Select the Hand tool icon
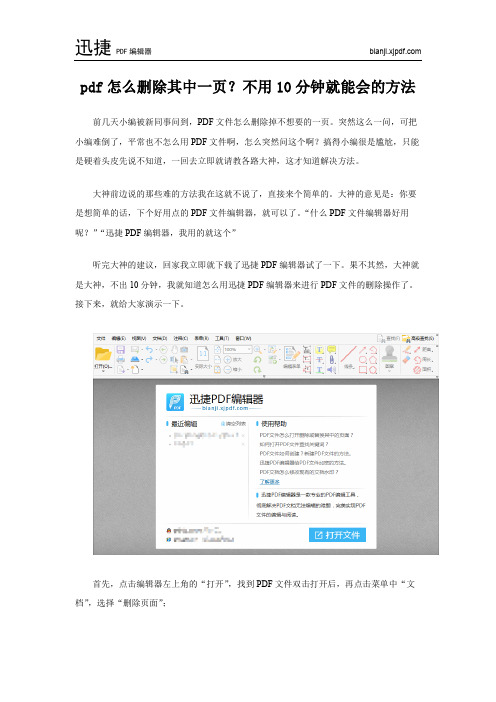 click(175, 350)
